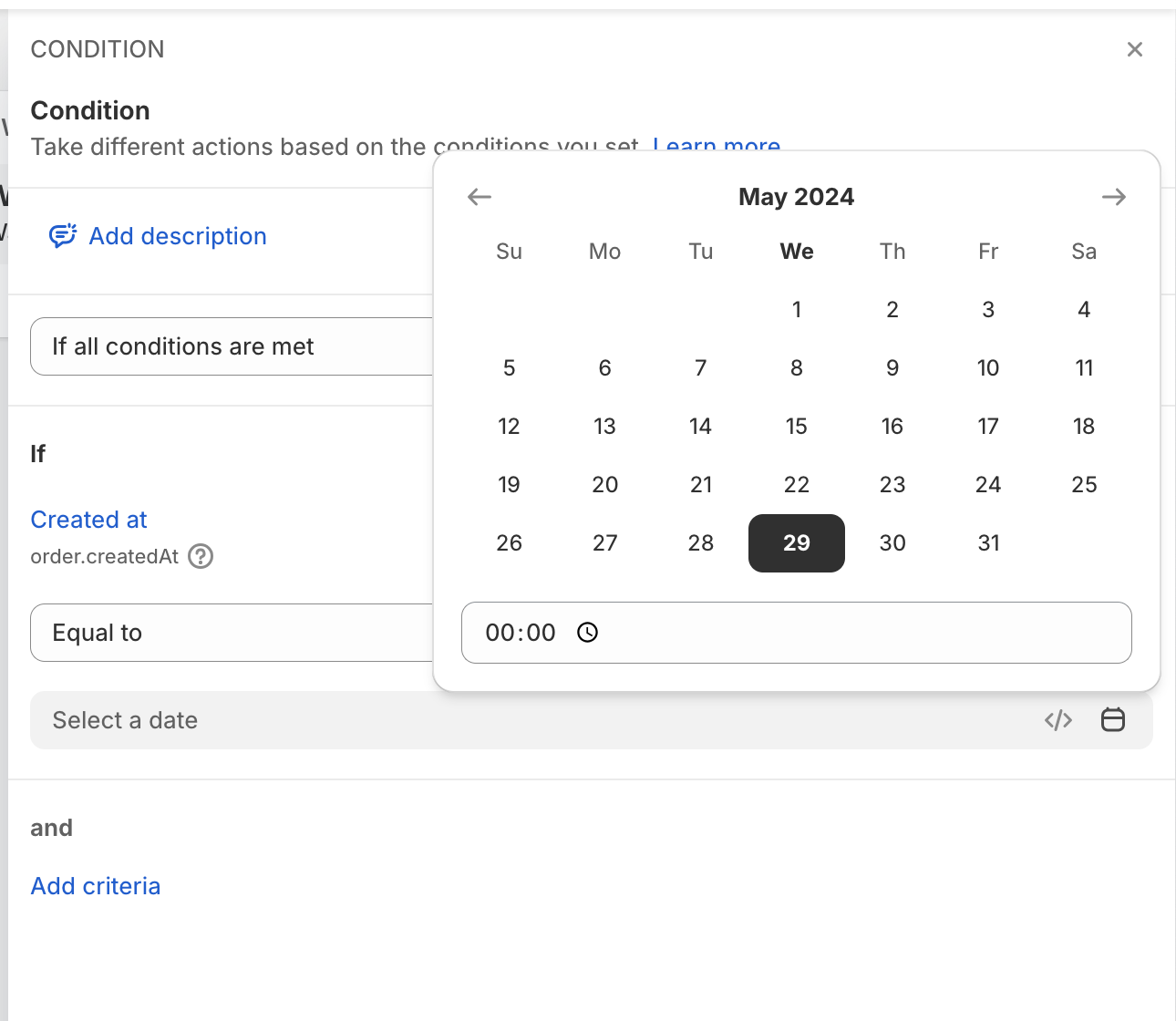Open the 'Created at' field link
This screenshot has height=1021, width=1176.
tap(89, 520)
